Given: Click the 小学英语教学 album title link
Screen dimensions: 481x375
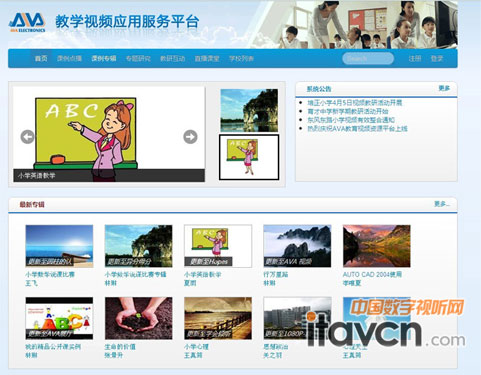Looking at the screenshot, I should (203, 274).
